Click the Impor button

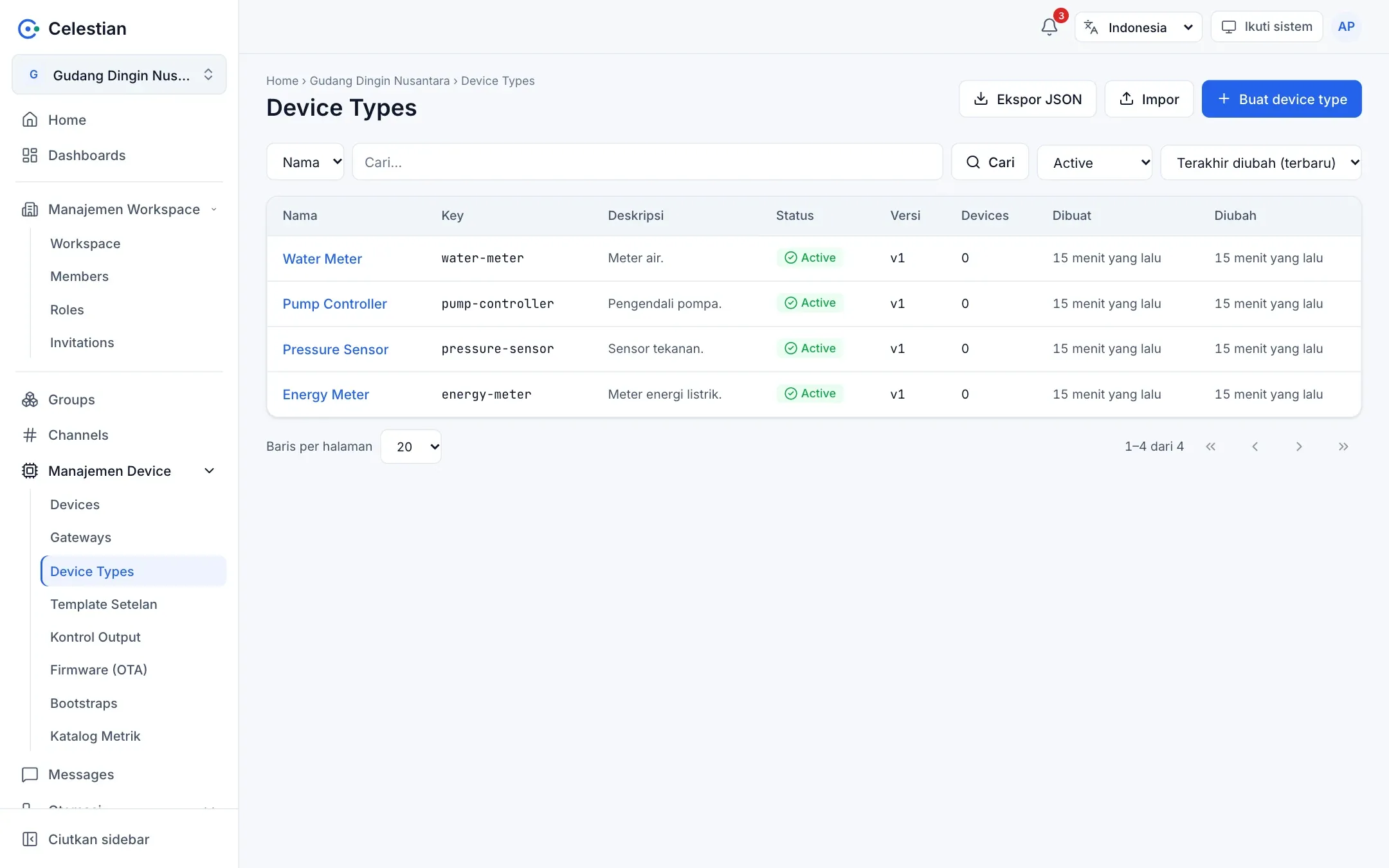click(1149, 99)
